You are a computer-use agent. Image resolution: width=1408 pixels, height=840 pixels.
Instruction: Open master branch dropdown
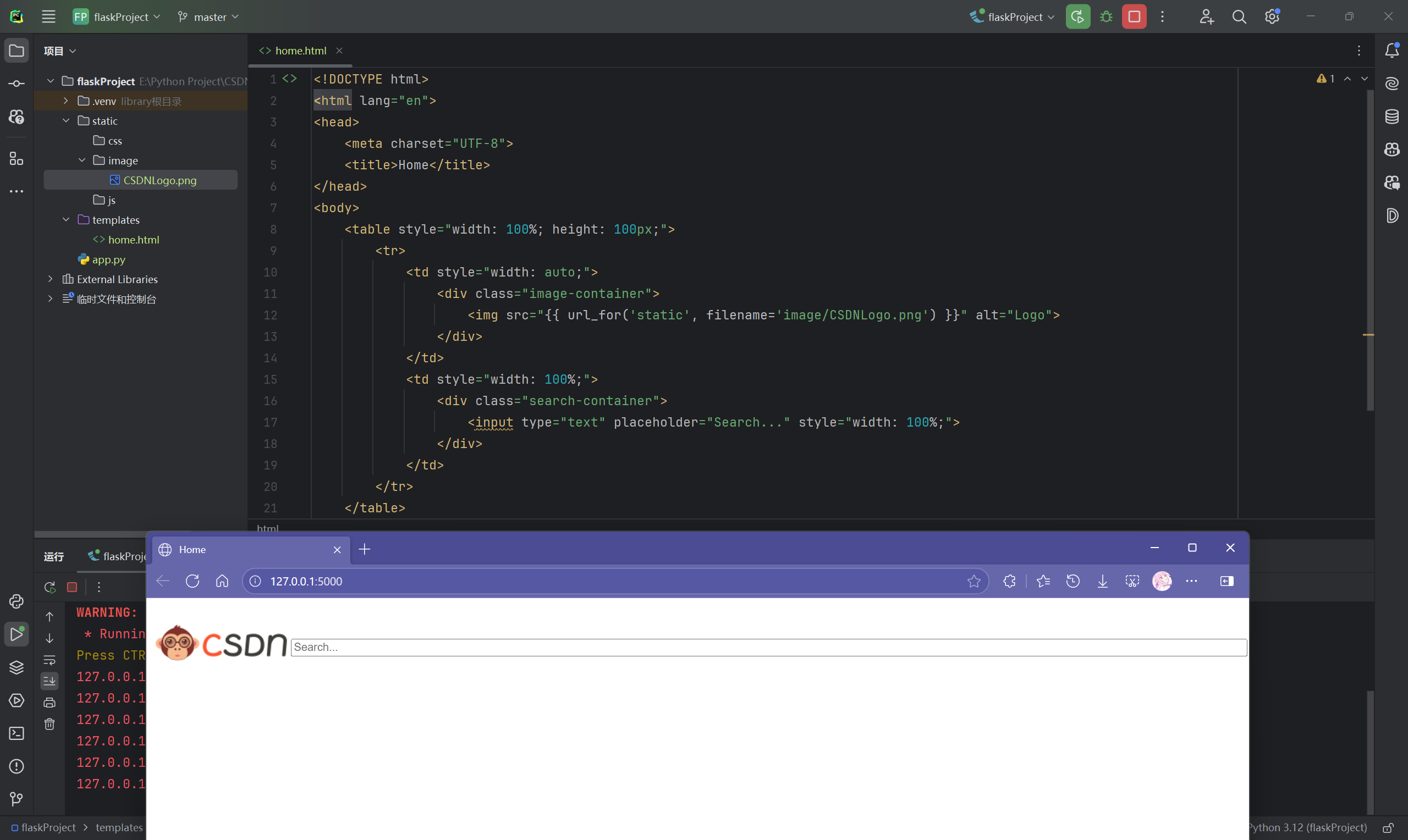tap(208, 16)
